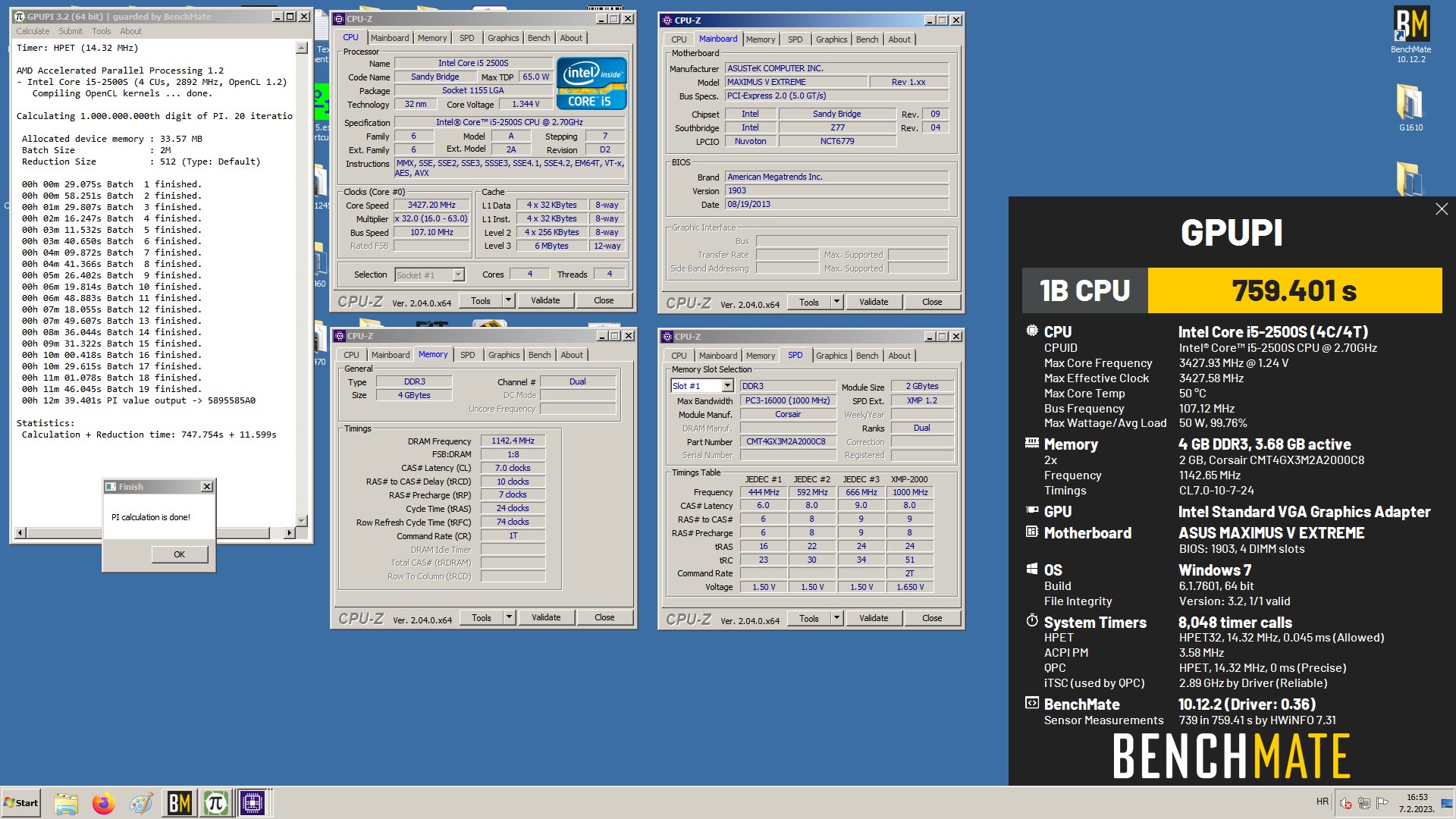This screenshot has height=819, width=1456.
Task: Click the Motherboard icon in BenchMate panel
Action: pyautogui.click(x=1032, y=532)
